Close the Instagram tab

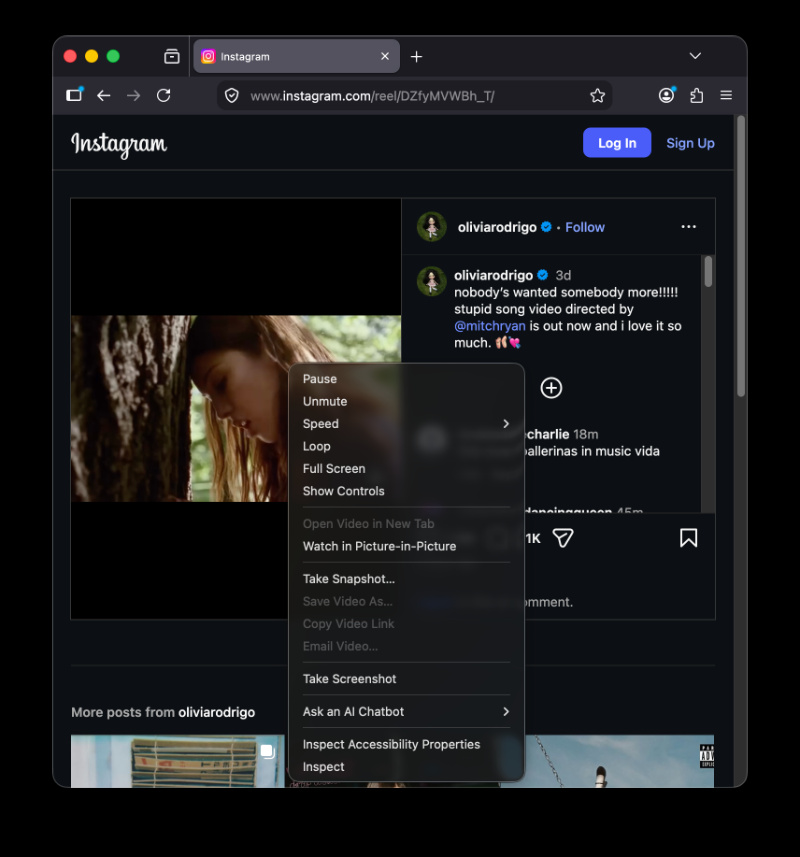coord(385,56)
